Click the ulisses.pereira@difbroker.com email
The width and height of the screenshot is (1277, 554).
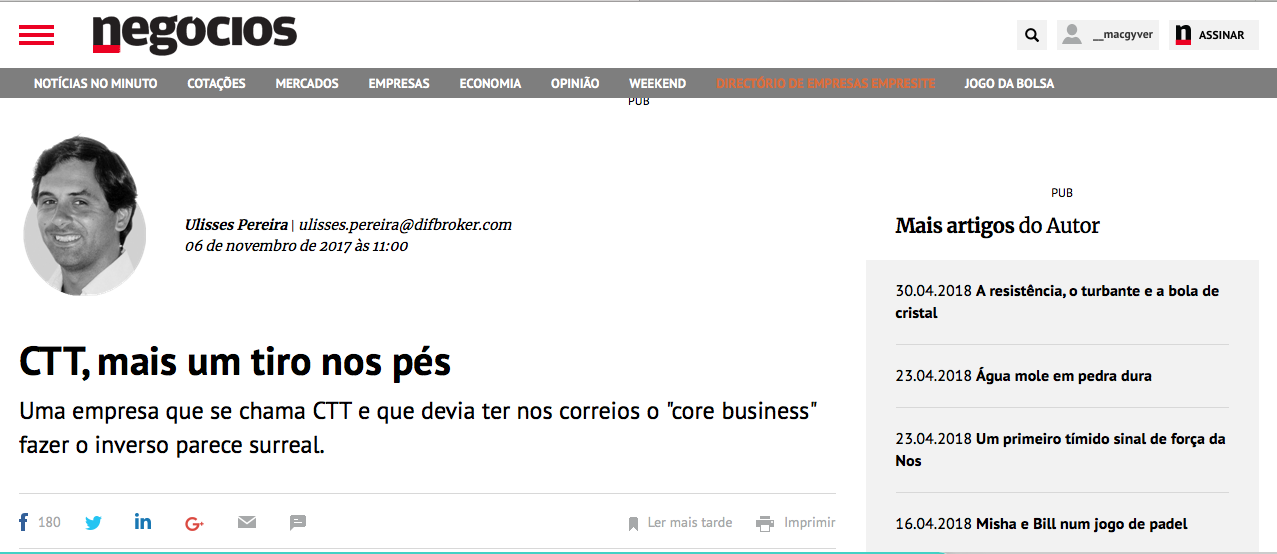405,225
